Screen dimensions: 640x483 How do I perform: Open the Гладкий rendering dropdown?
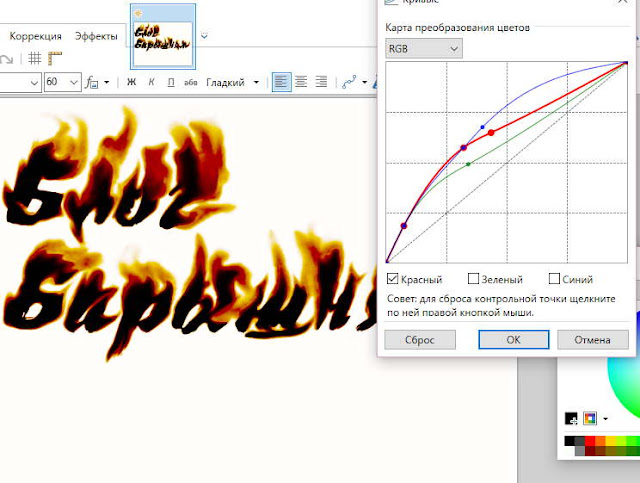click(233, 82)
